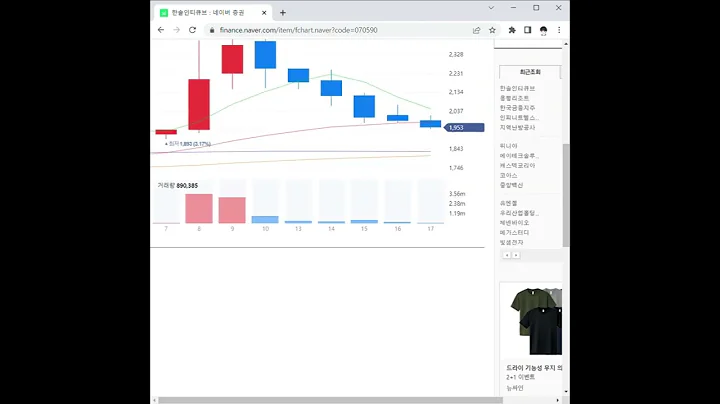Screen dimensions: 720x404
Task: Open 인피니트헬스.. in recent list
Action: tap(519, 118)
